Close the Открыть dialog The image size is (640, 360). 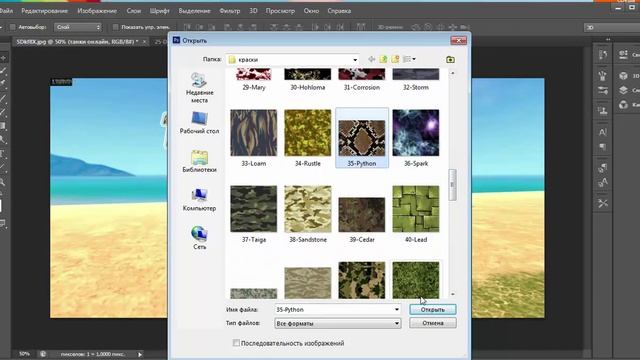(458, 40)
